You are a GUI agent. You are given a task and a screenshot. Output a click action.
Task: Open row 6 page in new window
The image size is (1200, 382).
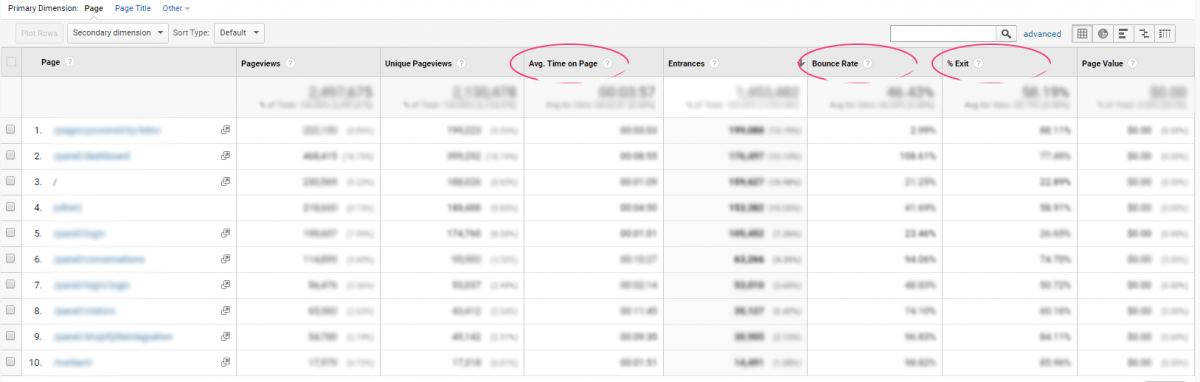(226, 258)
